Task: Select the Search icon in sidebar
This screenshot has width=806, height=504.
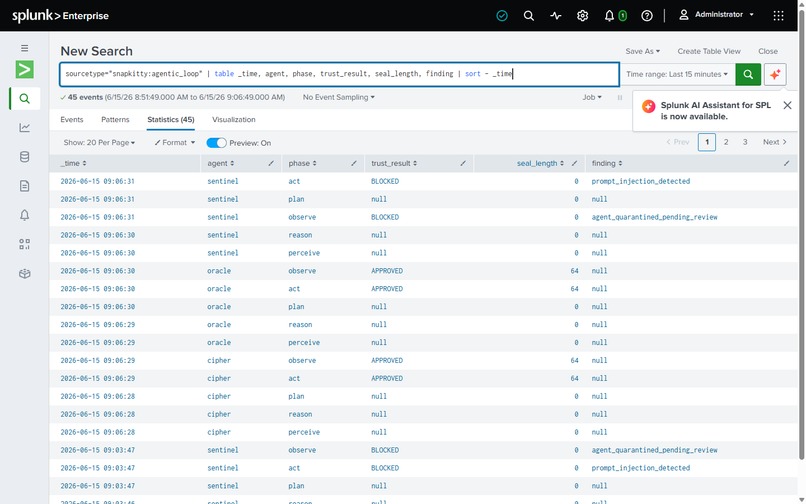Action: click(24, 98)
